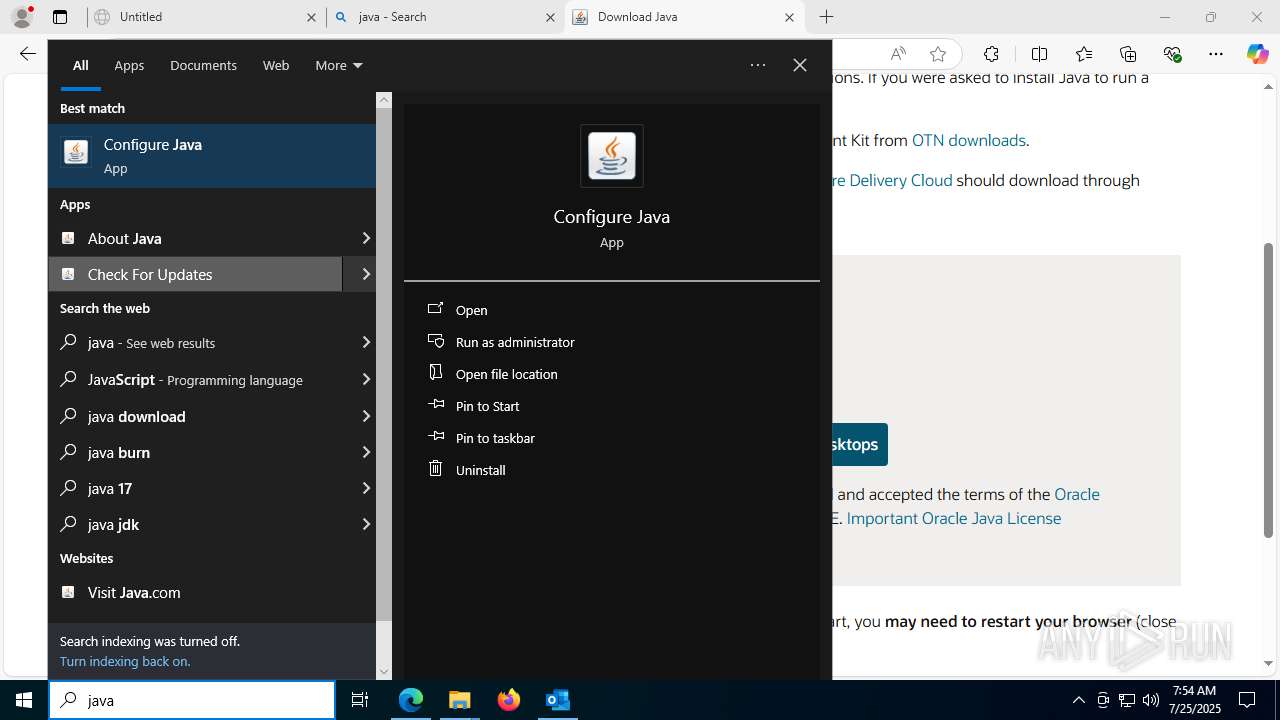The height and width of the screenshot is (720, 1280).
Task: Click the Pin to Start pin icon
Action: (435, 405)
